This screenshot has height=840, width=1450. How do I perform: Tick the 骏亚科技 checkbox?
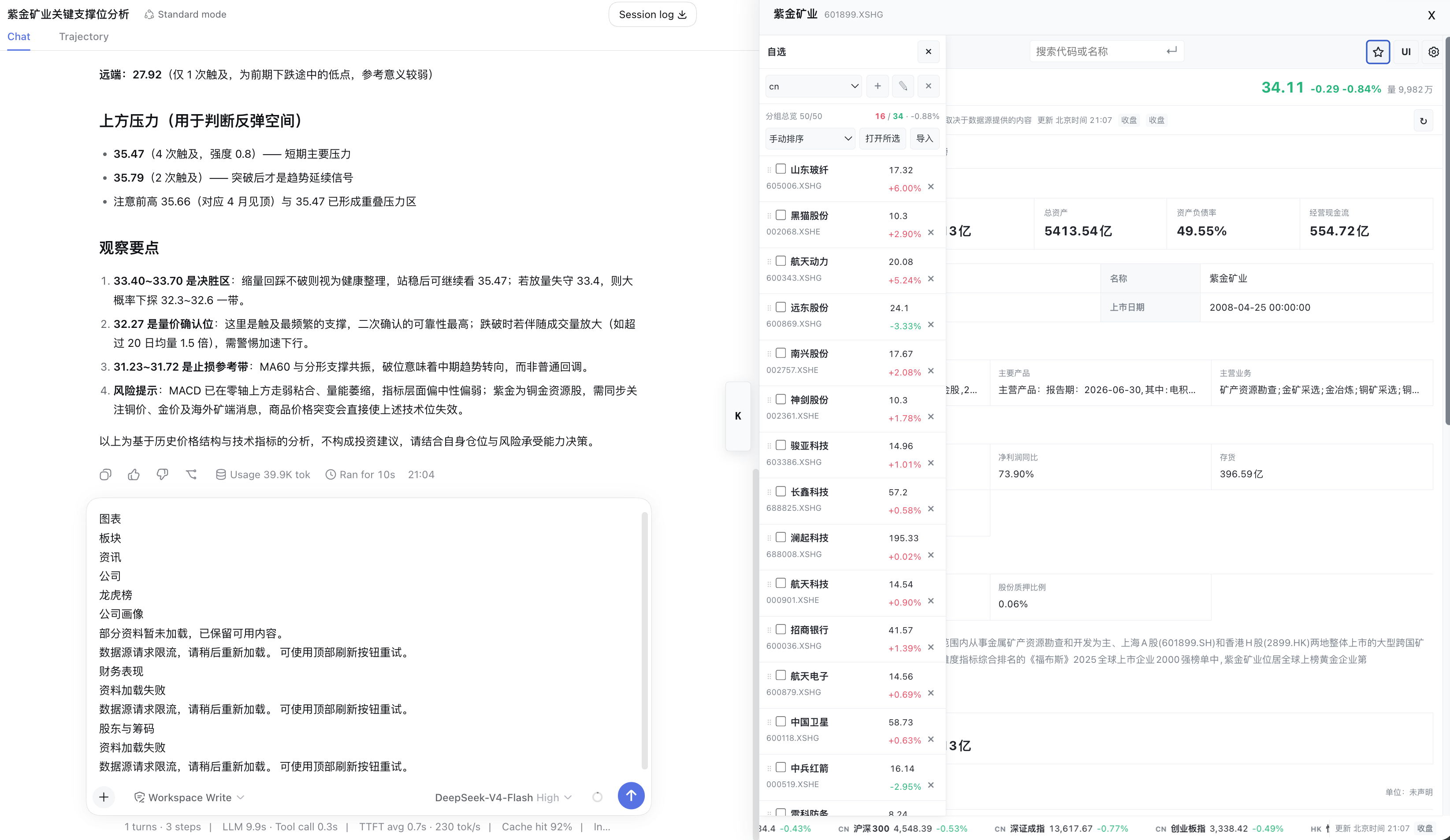(781, 445)
